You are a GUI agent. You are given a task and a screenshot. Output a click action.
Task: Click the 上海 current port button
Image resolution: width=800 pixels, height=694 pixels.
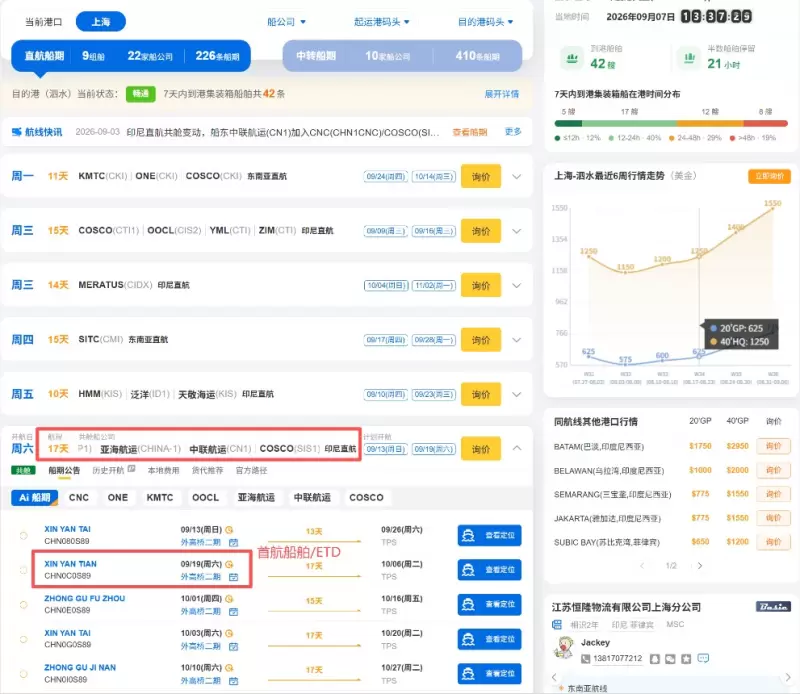click(101, 22)
